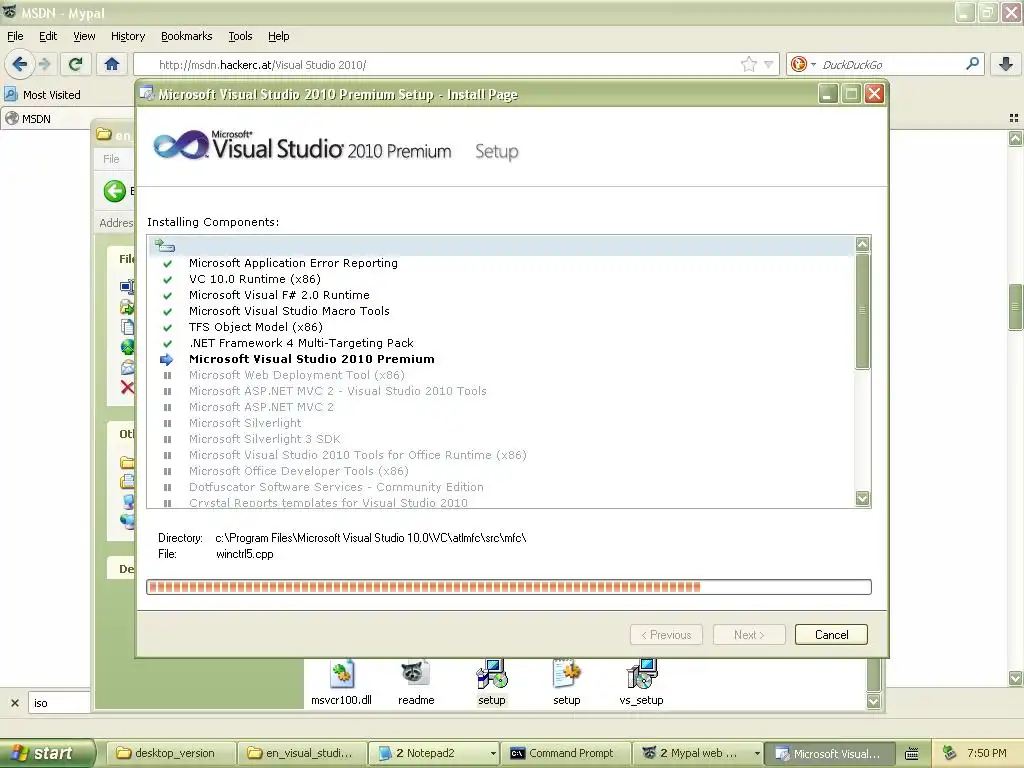This screenshot has height=768, width=1024.
Task: Select VC 10.0 Runtime (x86) entry
Action: click(x=255, y=279)
